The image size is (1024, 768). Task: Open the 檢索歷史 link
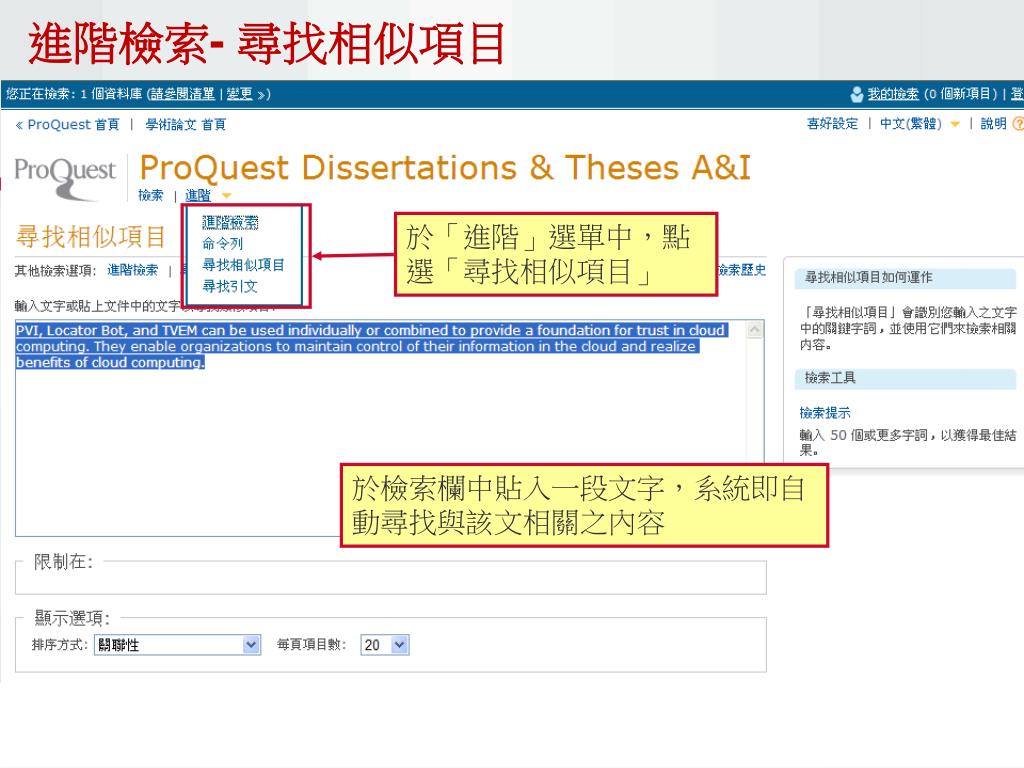click(741, 270)
